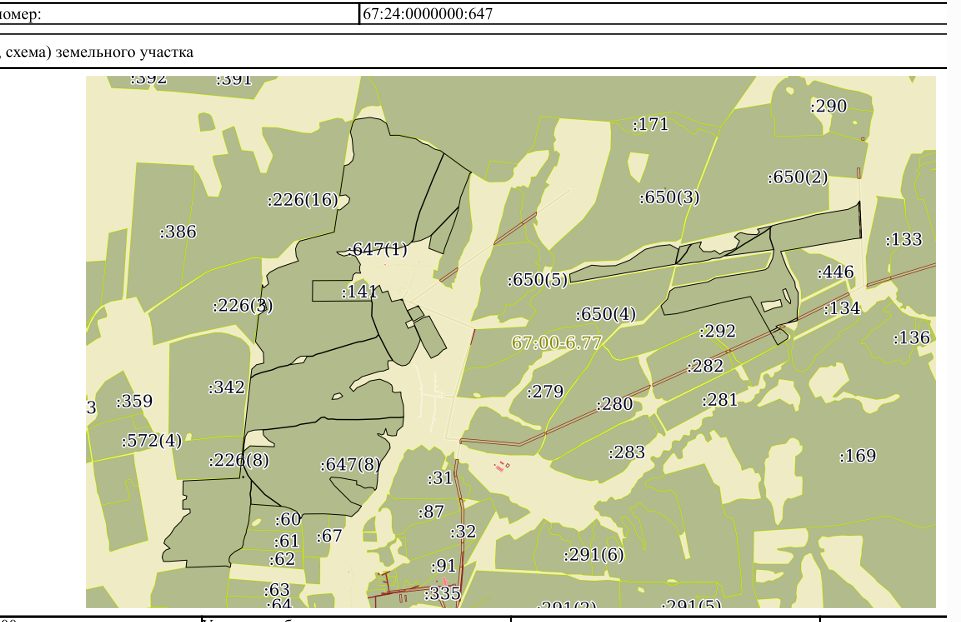This screenshot has height=622, width=961.
Task: Click parcel label :386
Action: pos(178,232)
